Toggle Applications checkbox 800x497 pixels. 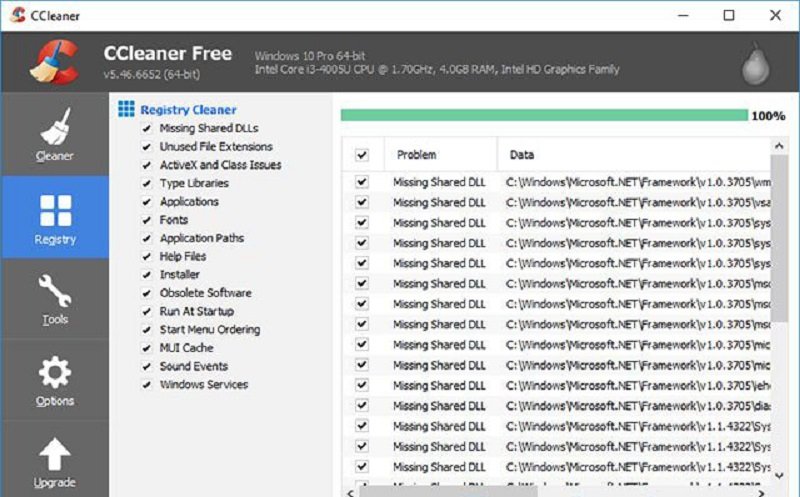point(147,202)
